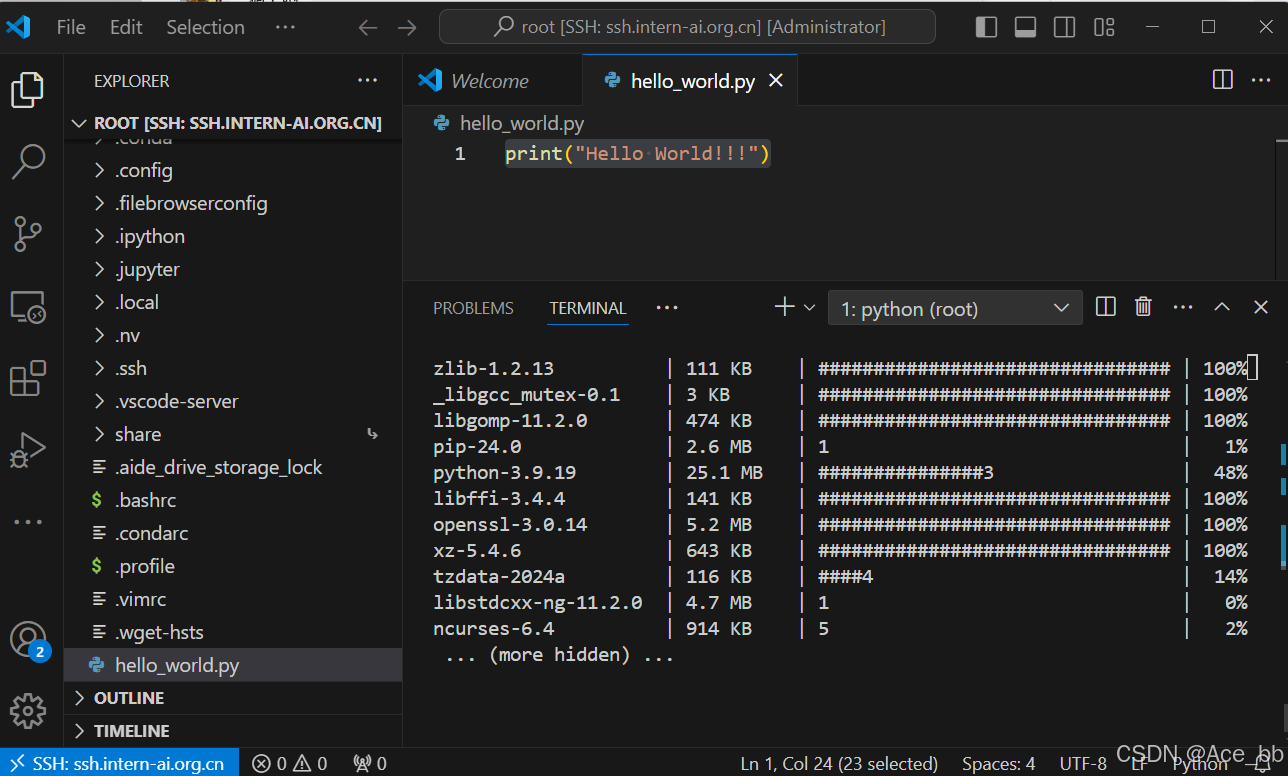
Task: Open Customize Layout menu icon
Action: (x=1104, y=27)
